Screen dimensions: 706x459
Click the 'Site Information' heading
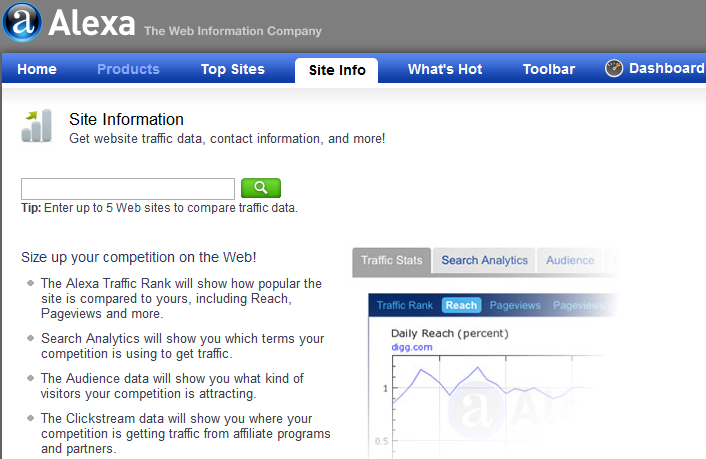tap(127, 119)
